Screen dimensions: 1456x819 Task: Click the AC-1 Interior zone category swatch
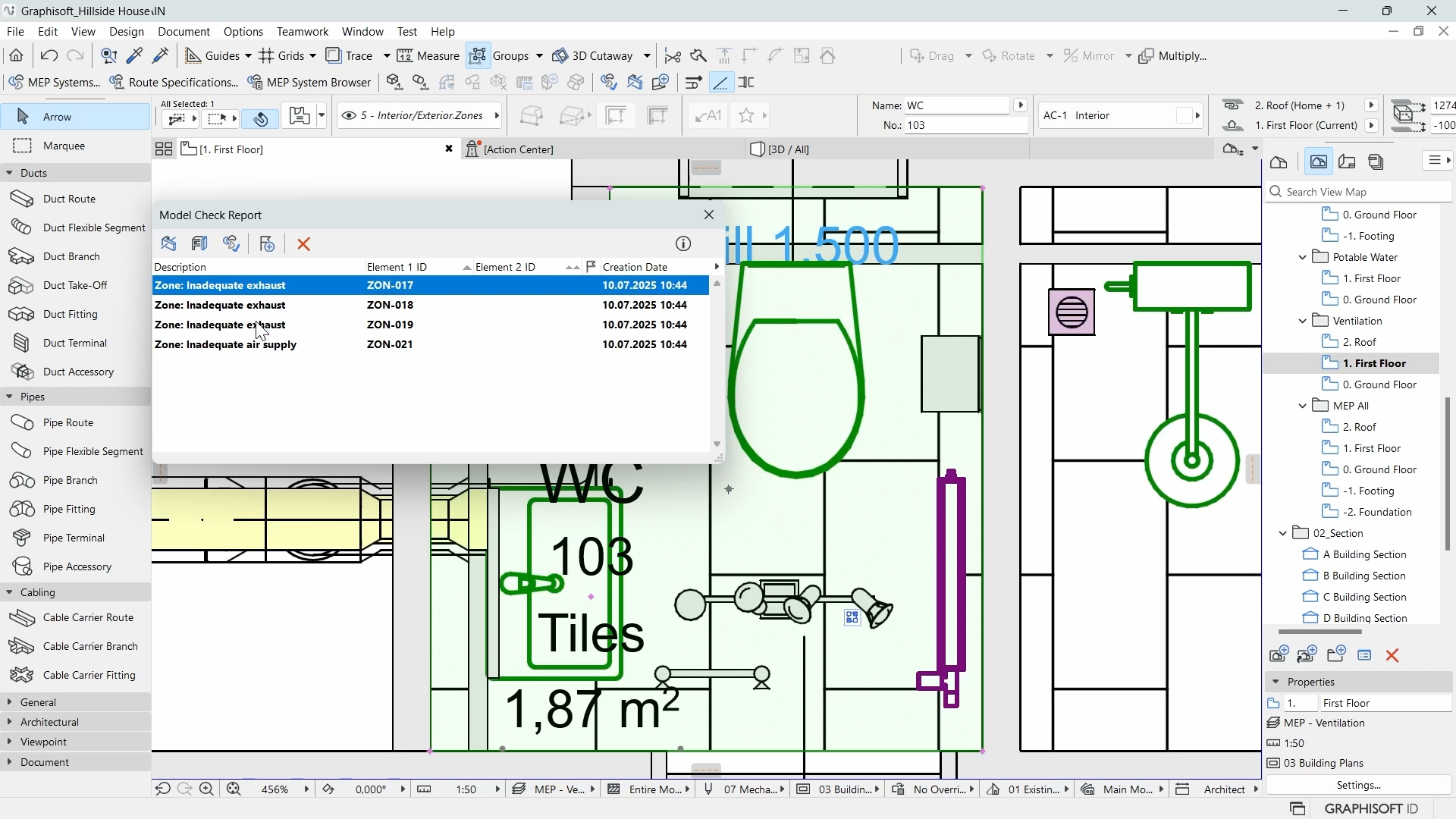point(1185,115)
